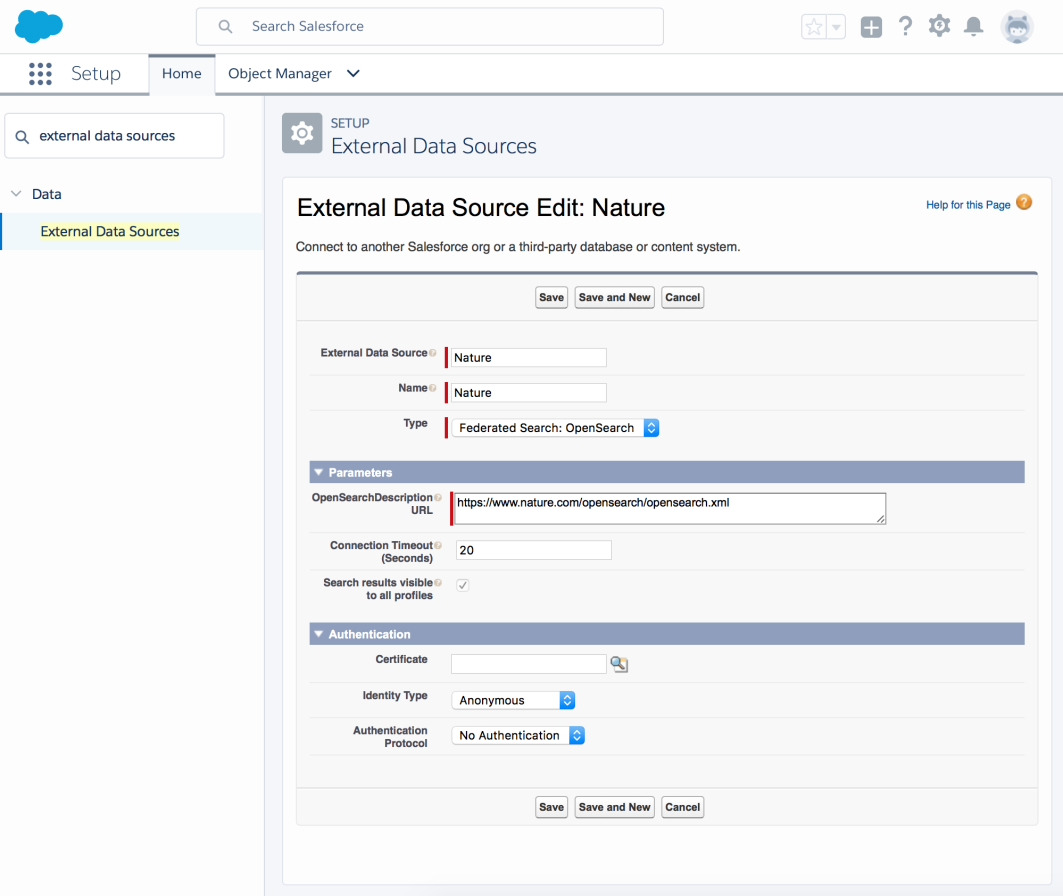Click the favorites star icon

point(814,27)
